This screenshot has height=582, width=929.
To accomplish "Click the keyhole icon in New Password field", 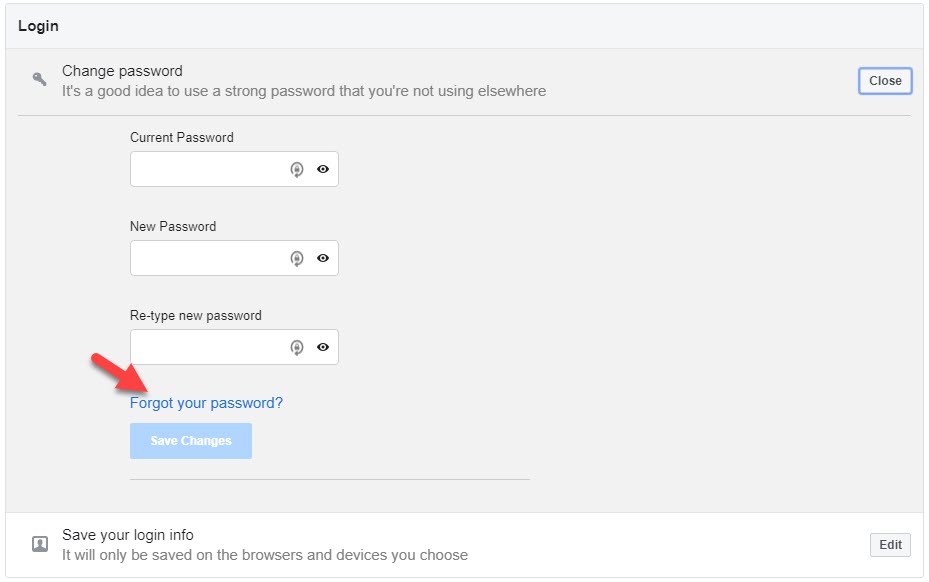I will coord(296,258).
